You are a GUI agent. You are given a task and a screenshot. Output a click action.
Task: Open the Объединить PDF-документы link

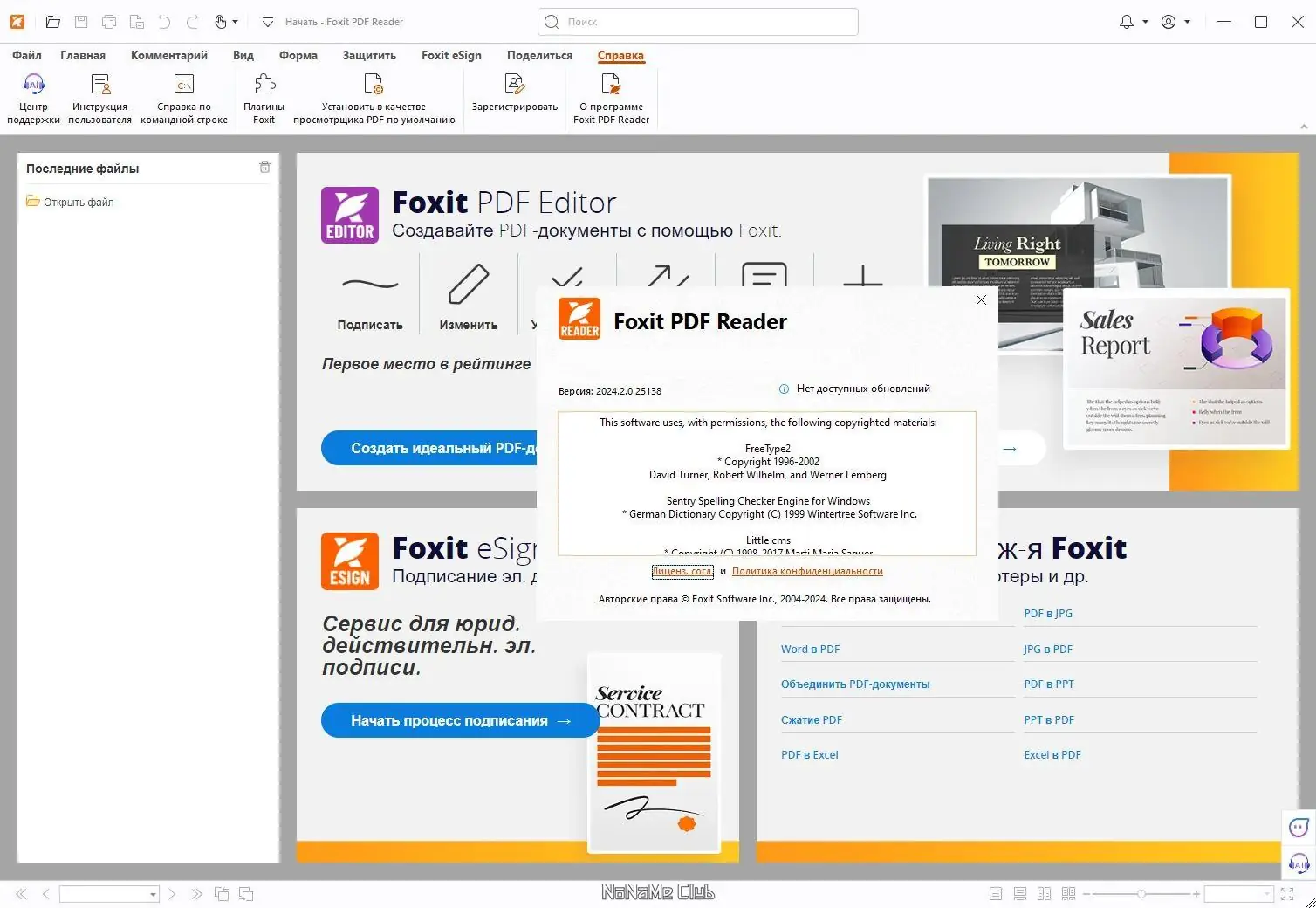(x=855, y=684)
